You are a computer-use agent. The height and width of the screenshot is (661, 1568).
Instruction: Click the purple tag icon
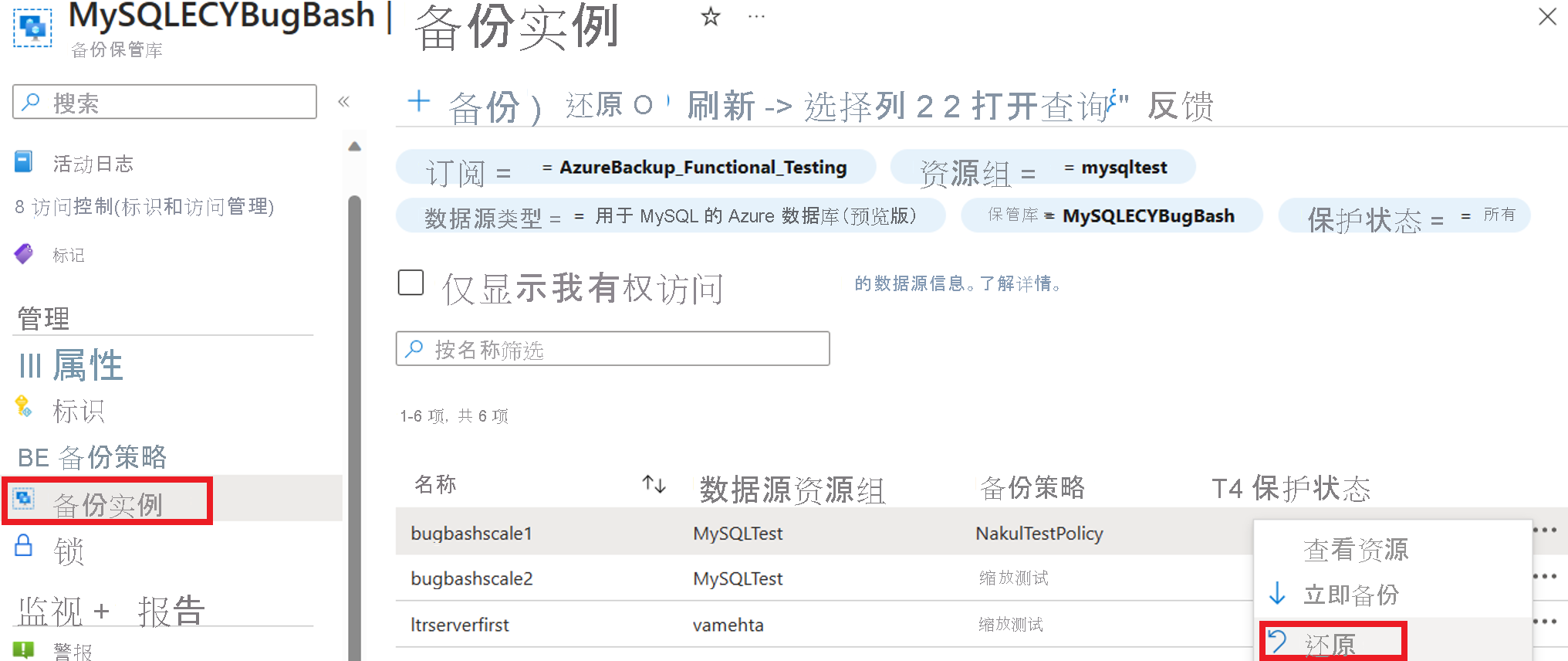(x=24, y=253)
